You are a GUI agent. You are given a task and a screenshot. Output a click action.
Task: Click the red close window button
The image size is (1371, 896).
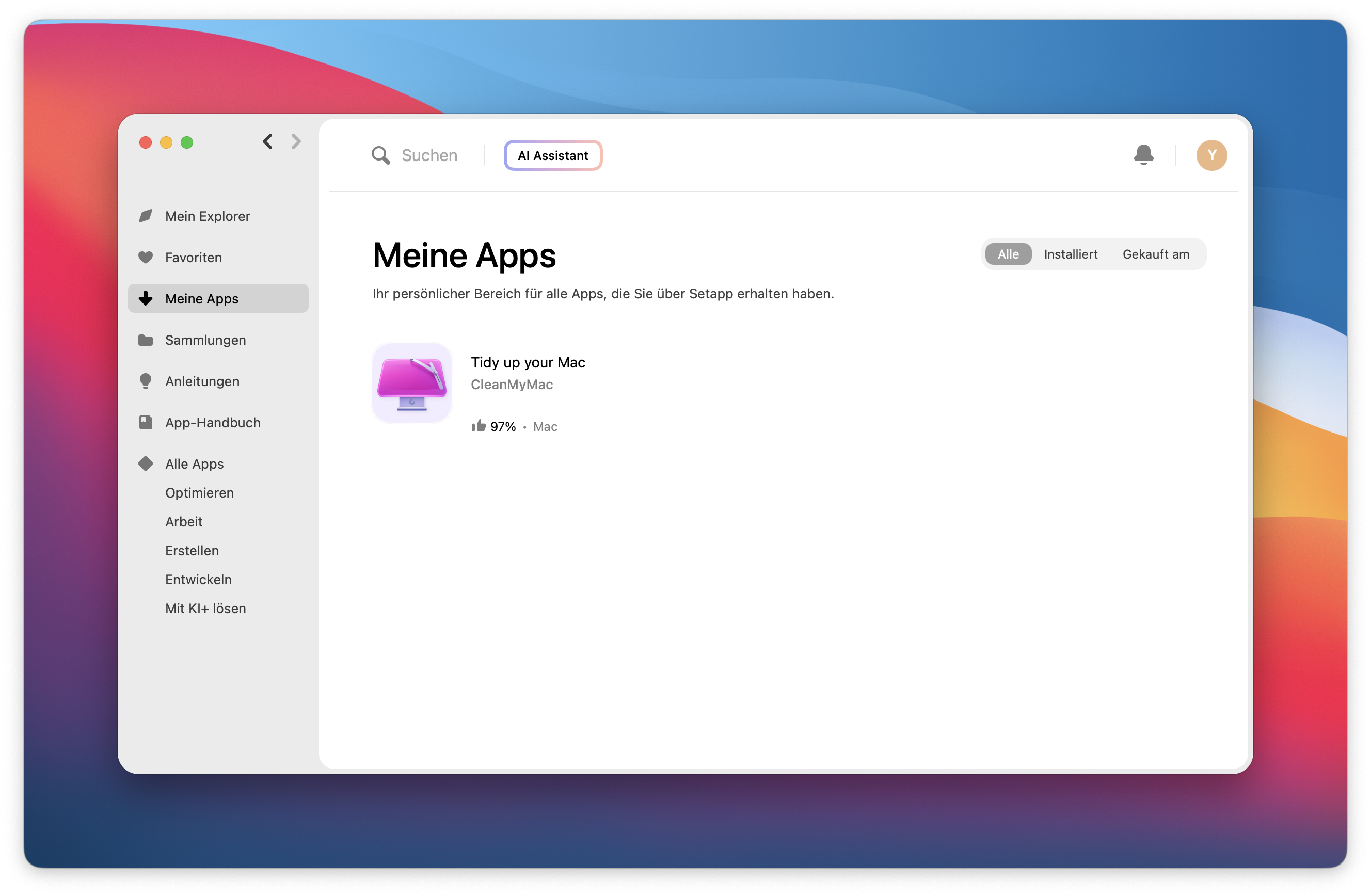click(x=146, y=142)
